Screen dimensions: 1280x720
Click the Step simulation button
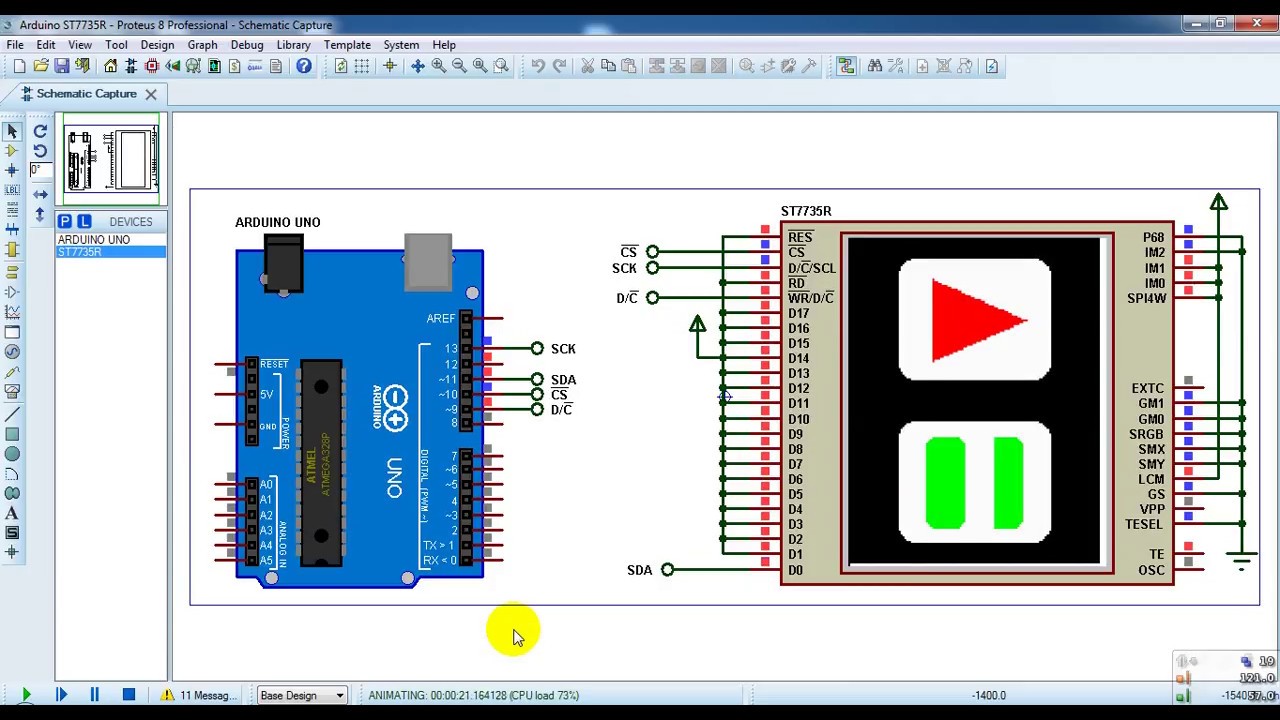point(61,695)
